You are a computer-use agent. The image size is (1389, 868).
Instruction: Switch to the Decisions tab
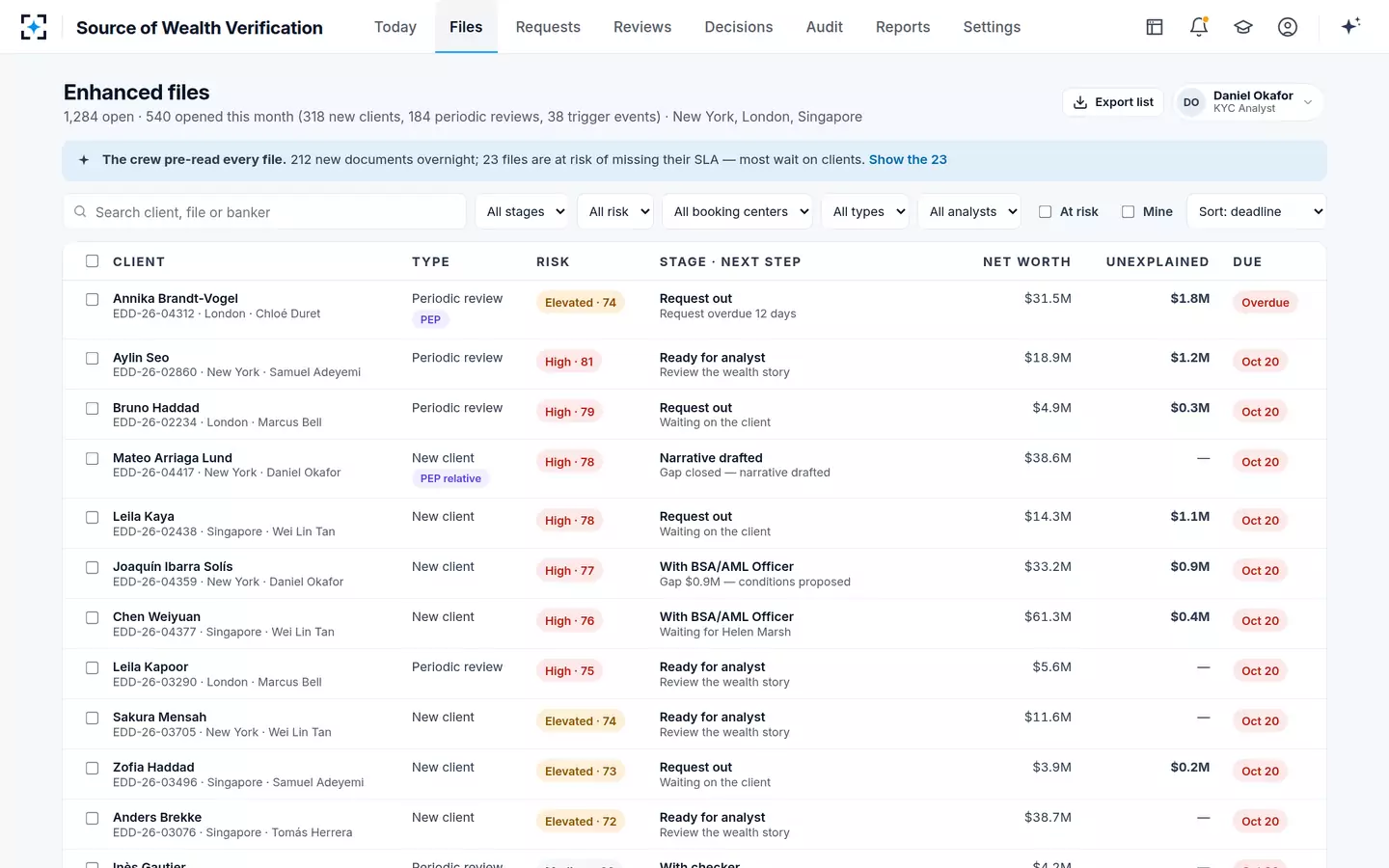pos(739,27)
